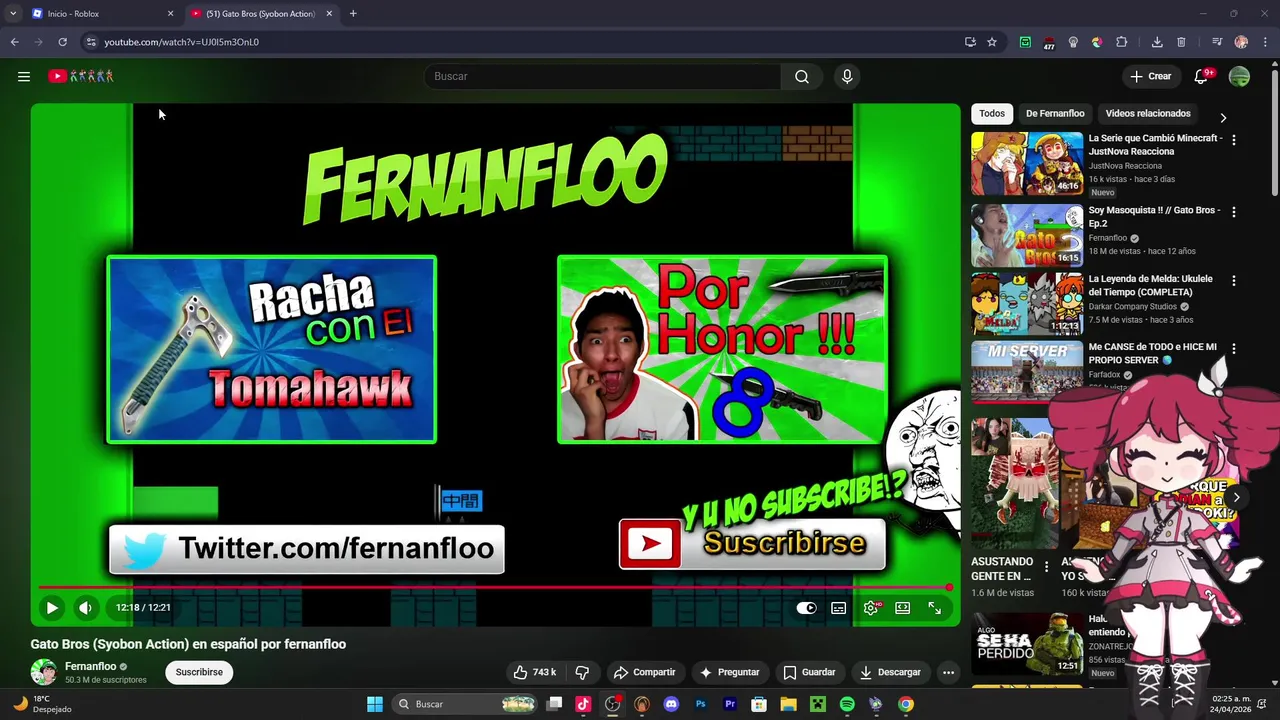Select the Videos relacionados chip

click(x=1148, y=113)
